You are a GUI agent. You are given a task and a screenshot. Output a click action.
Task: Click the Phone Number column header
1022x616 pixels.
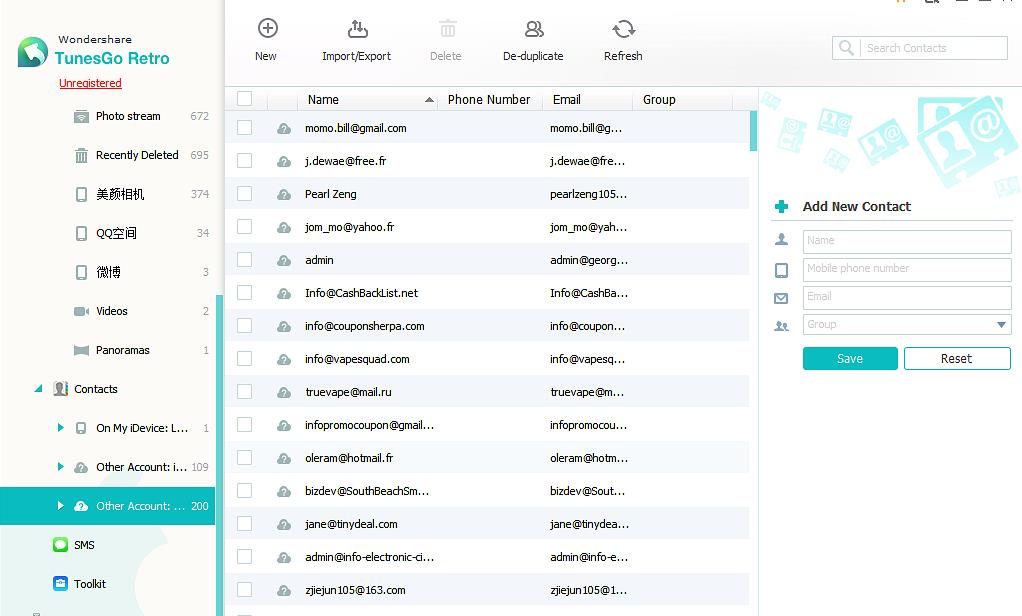click(489, 100)
